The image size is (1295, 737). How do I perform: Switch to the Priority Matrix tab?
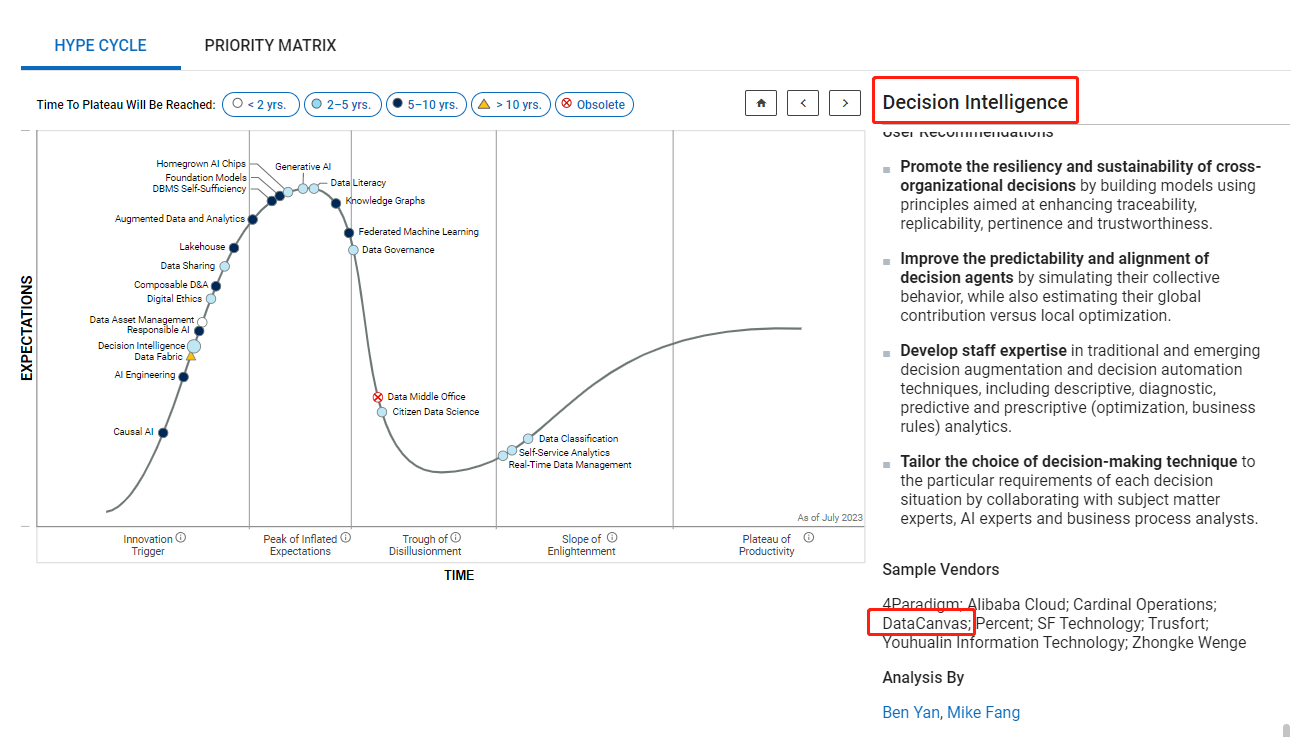270,45
